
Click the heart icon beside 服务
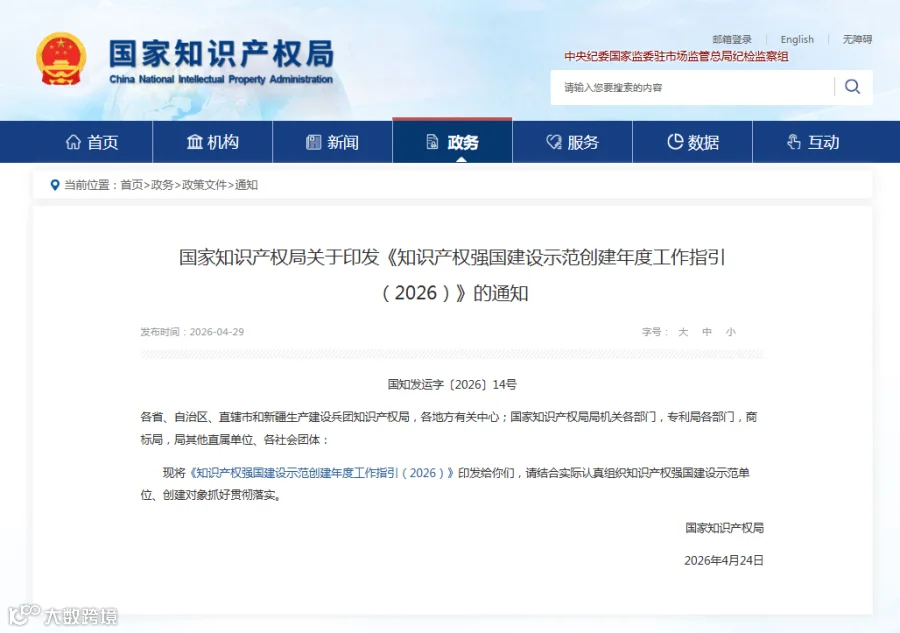[x=554, y=142]
